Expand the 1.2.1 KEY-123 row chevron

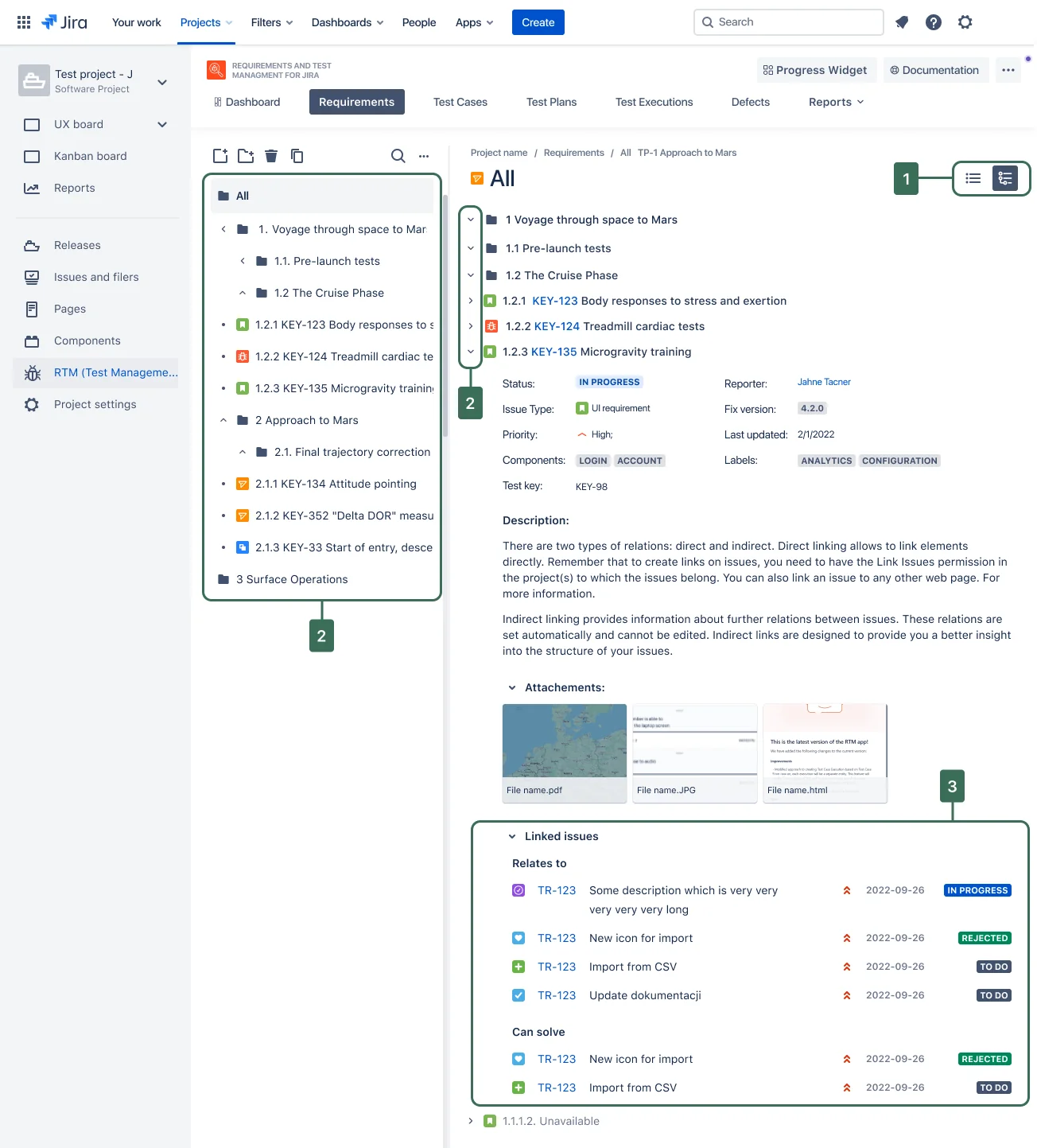click(x=471, y=301)
